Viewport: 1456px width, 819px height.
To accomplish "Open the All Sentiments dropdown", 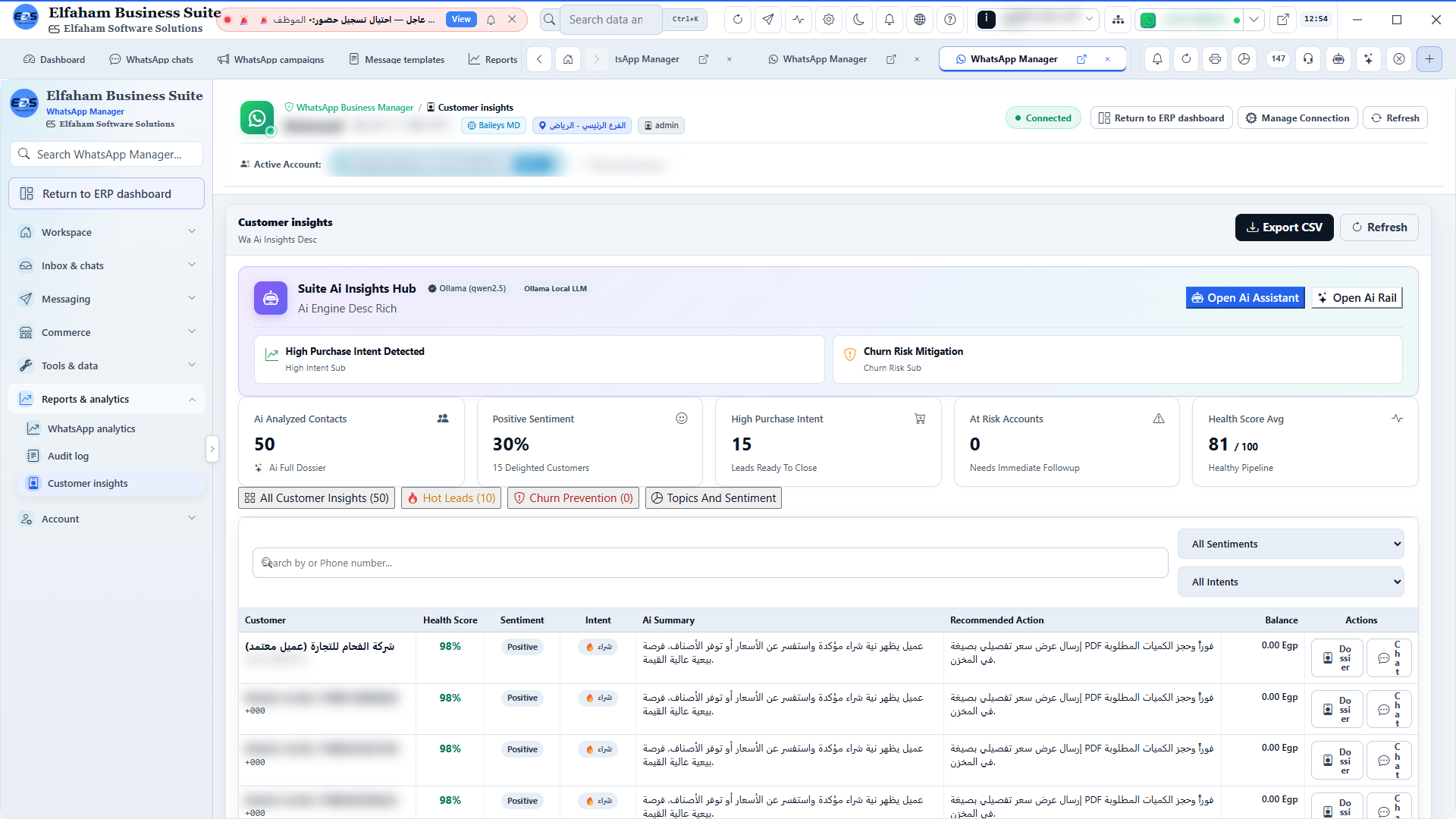I will click(1291, 544).
